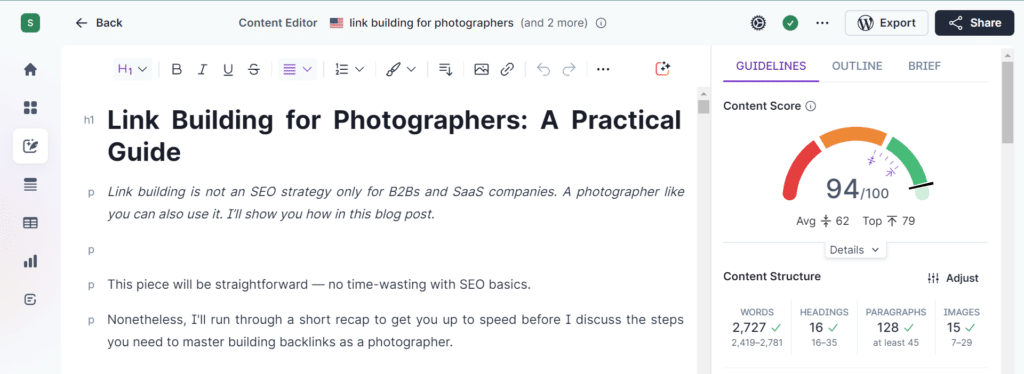The width and height of the screenshot is (1024, 374).
Task: Toggle underline formatting
Action: tap(228, 69)
